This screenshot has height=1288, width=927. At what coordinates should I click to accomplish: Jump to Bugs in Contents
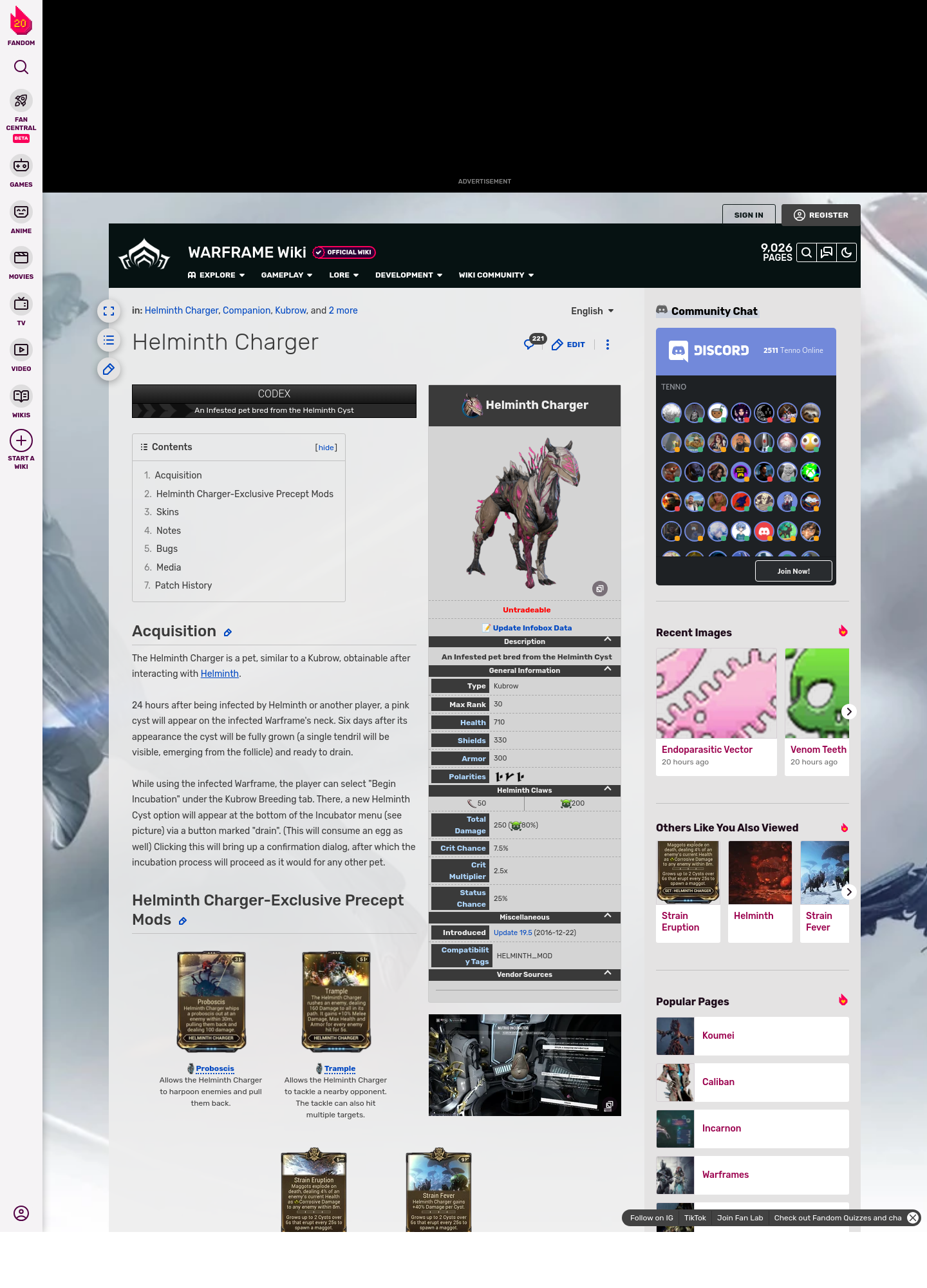[167, 549]
